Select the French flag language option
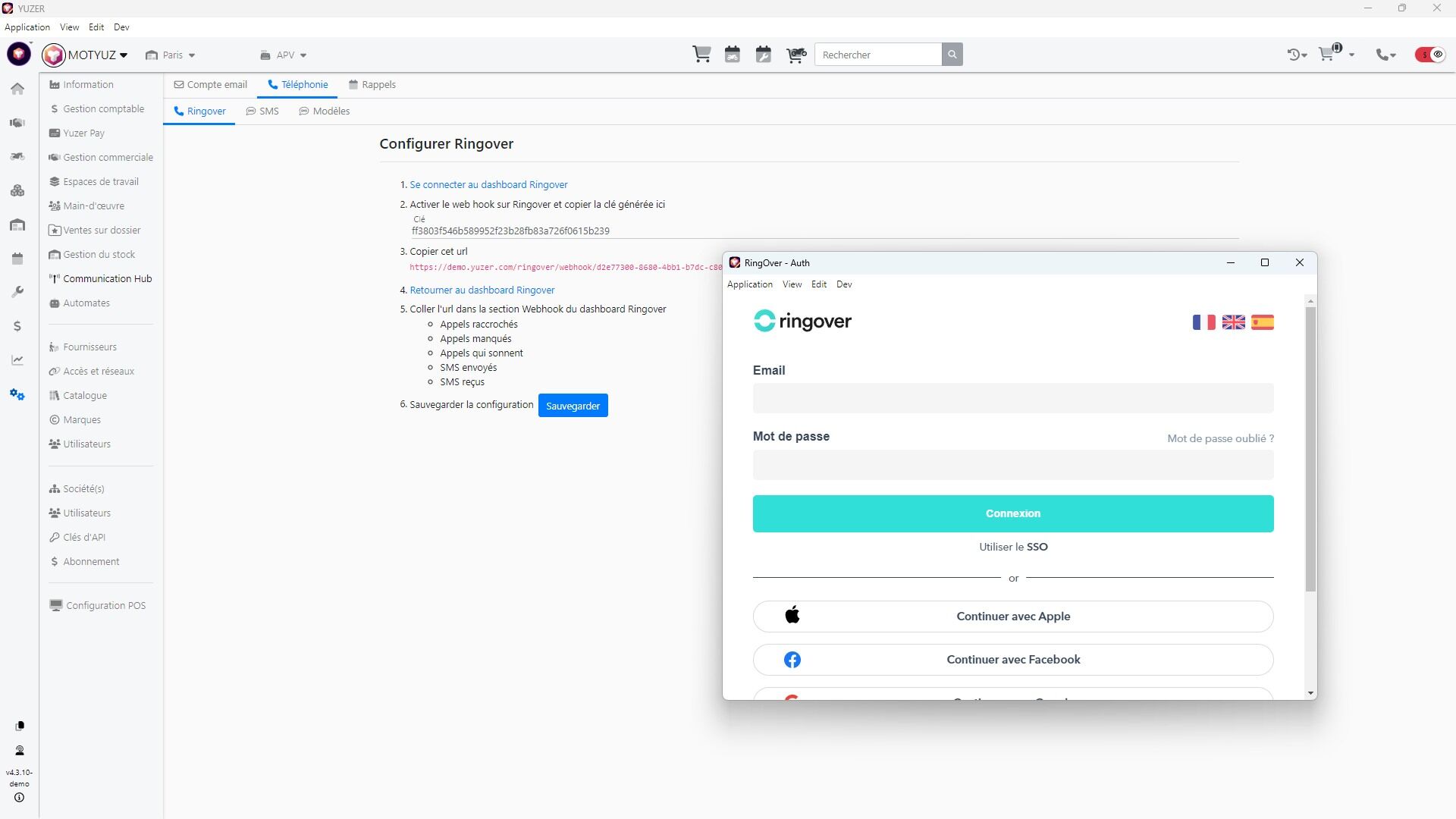The image size is (1456, 819). 1203,322
